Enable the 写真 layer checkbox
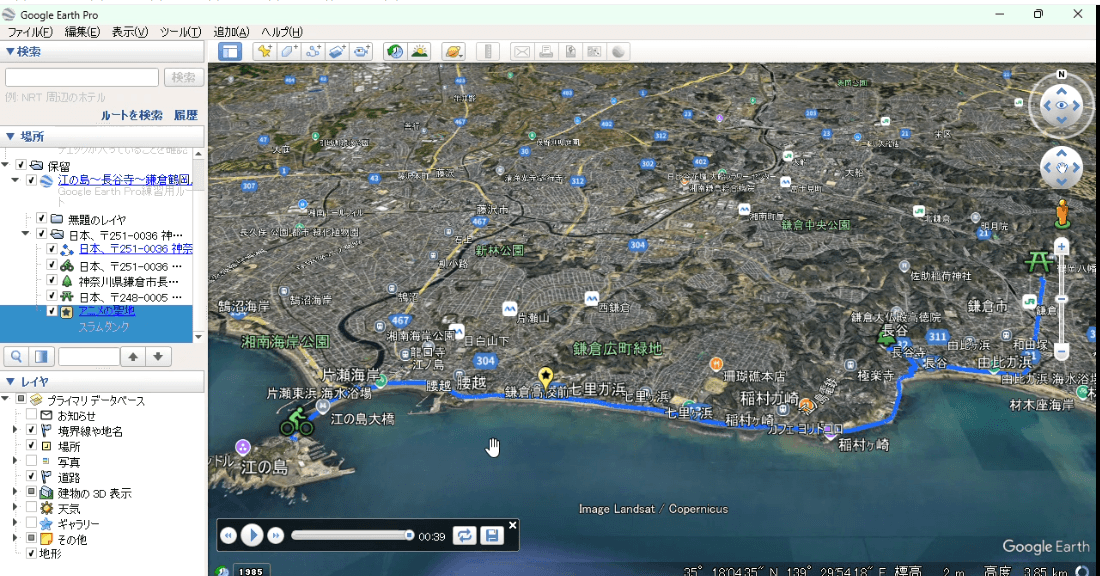The image size is (1100, 576). coord(31,461)
